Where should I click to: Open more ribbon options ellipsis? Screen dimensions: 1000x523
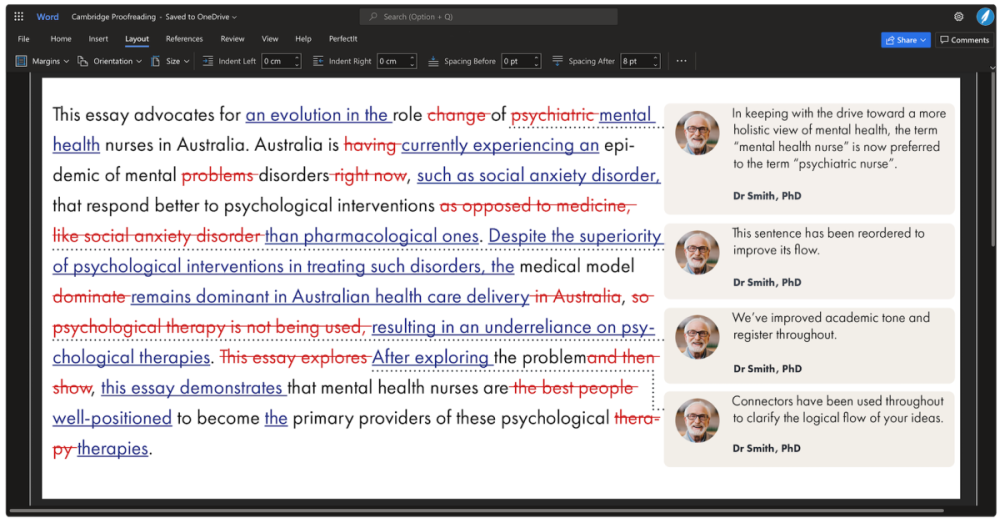pos(681,61)
